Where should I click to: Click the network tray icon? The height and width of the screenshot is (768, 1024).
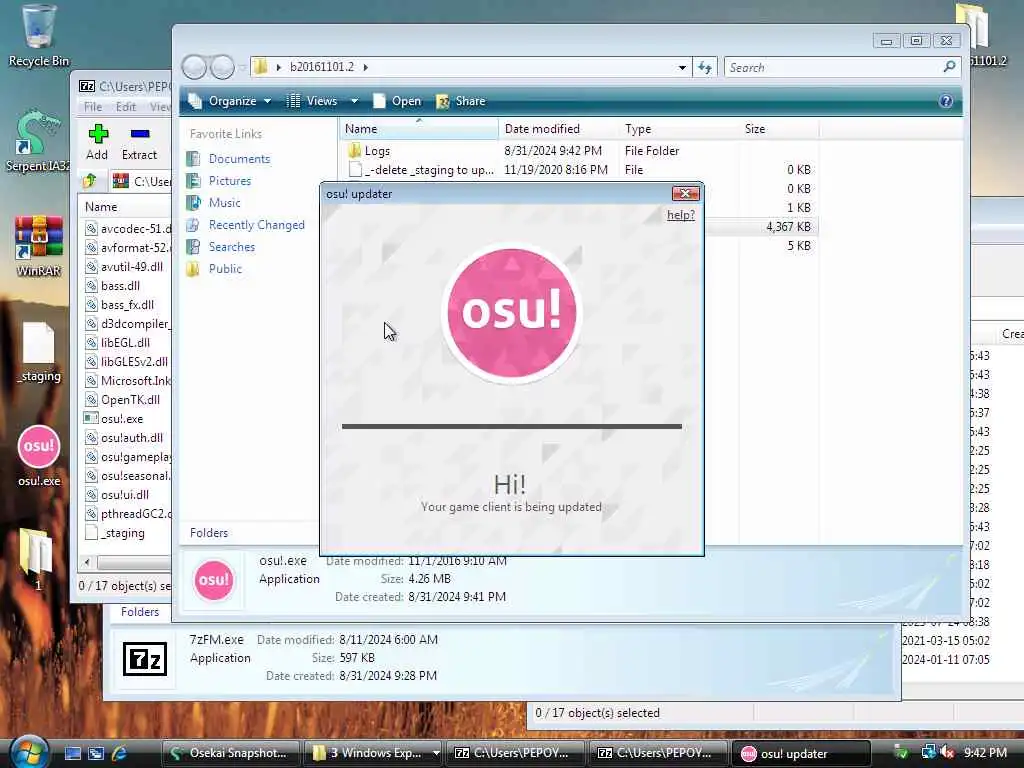(928, 752)
